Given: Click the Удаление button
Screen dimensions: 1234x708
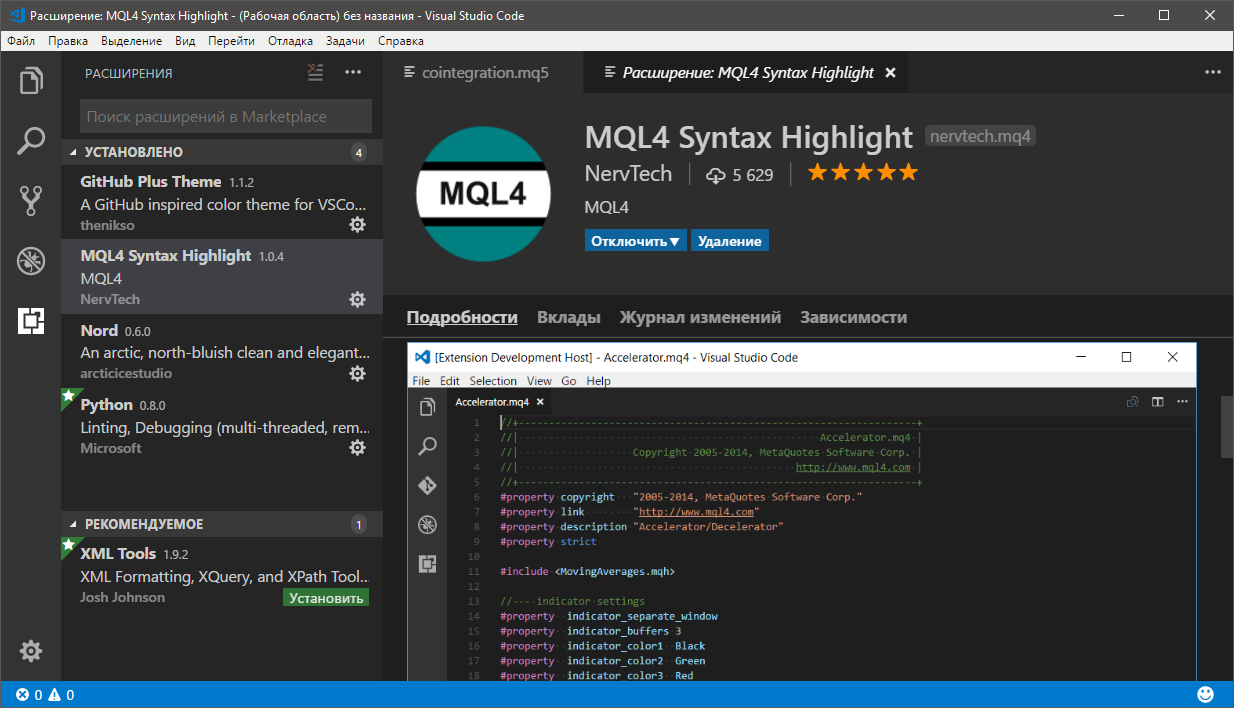Looking at the screenshot, I should click(730, 241).
